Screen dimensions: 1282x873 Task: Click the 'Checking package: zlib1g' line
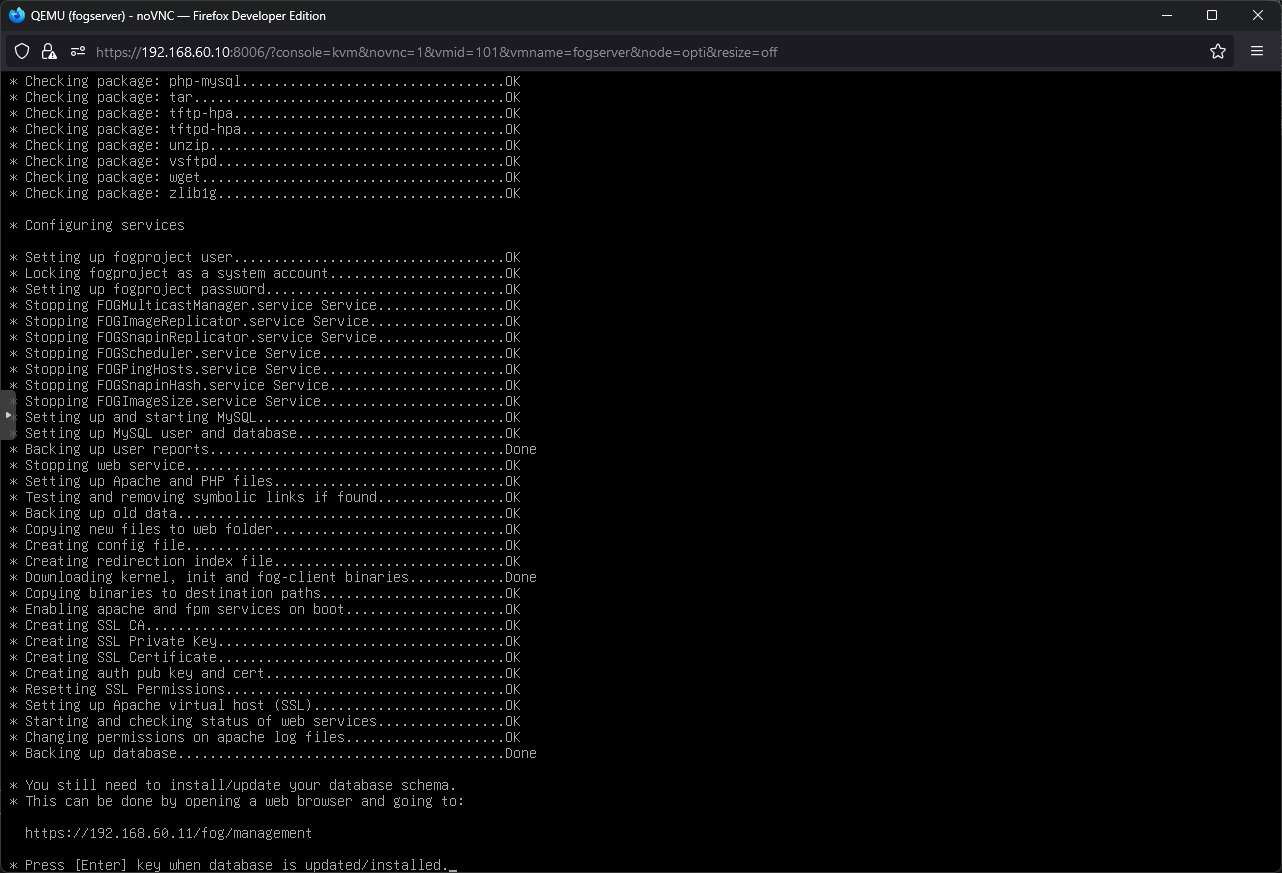(265, 193)
